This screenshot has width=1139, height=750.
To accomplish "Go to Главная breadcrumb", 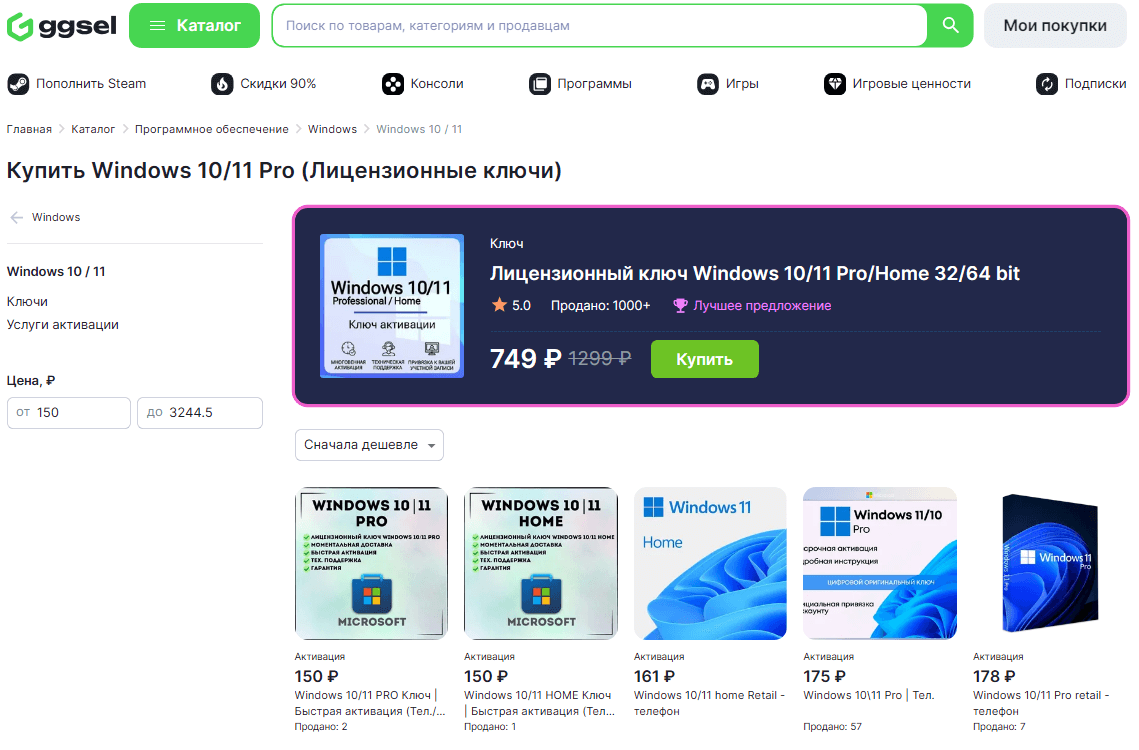I will [29, 129].
